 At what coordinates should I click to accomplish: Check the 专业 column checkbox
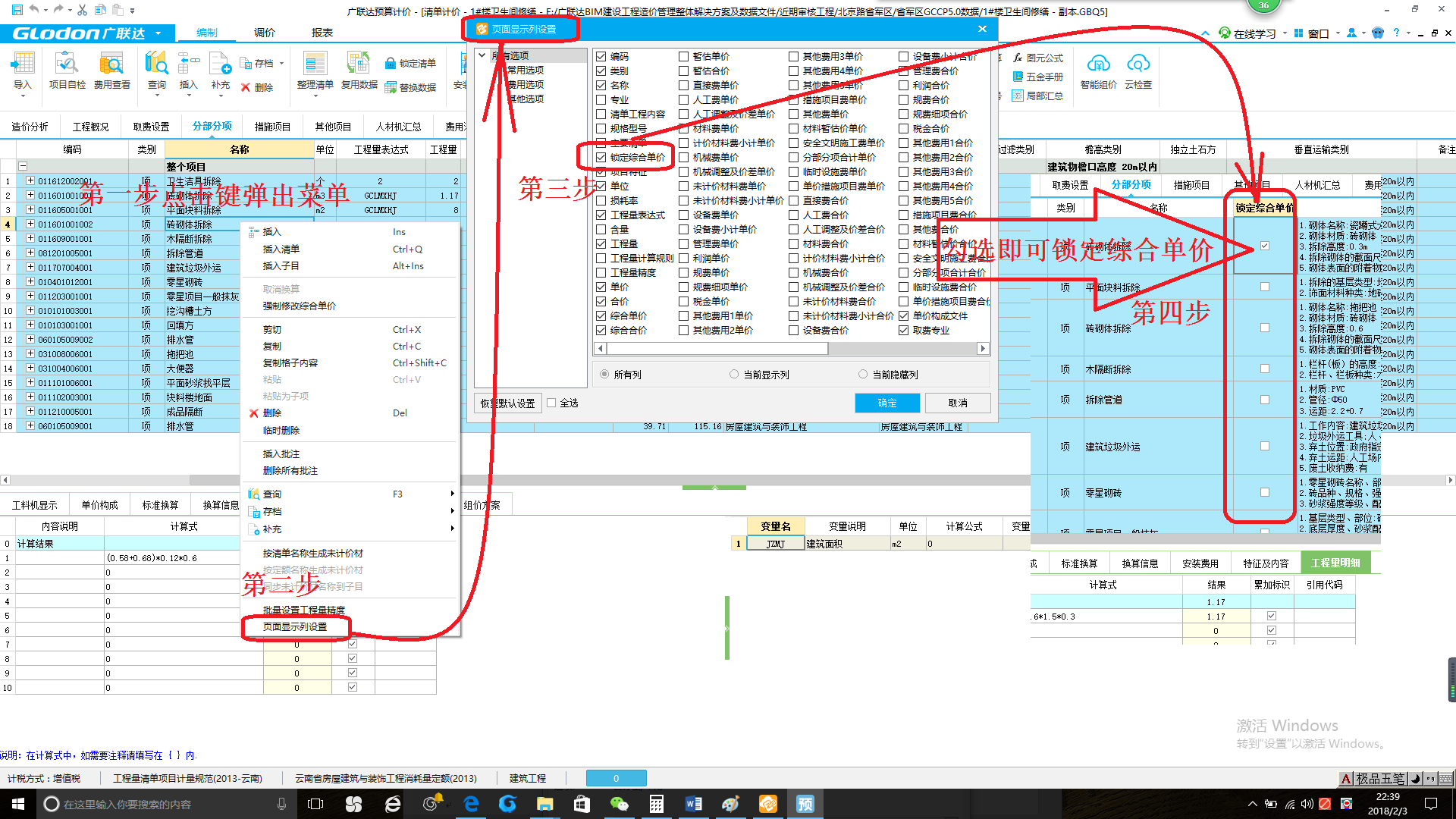pos(601,100)
